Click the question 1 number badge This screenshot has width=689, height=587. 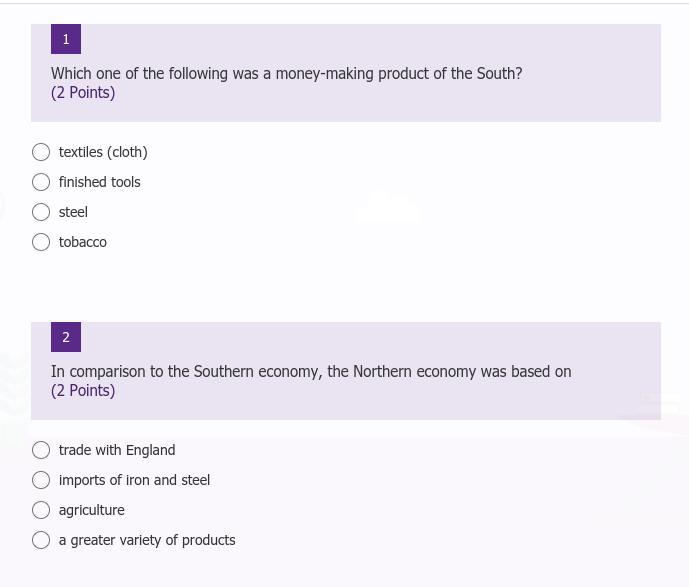66,39
